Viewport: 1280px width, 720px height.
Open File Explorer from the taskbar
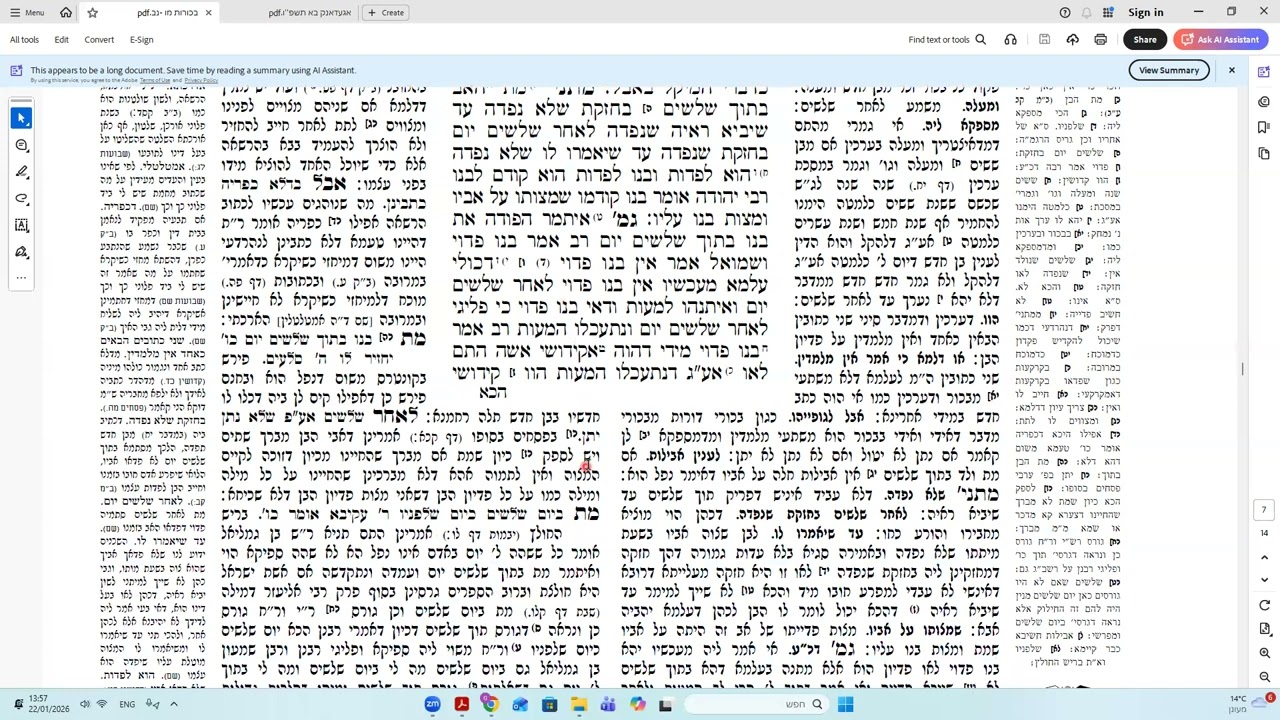pyautogui.click(x=578, y=705)
